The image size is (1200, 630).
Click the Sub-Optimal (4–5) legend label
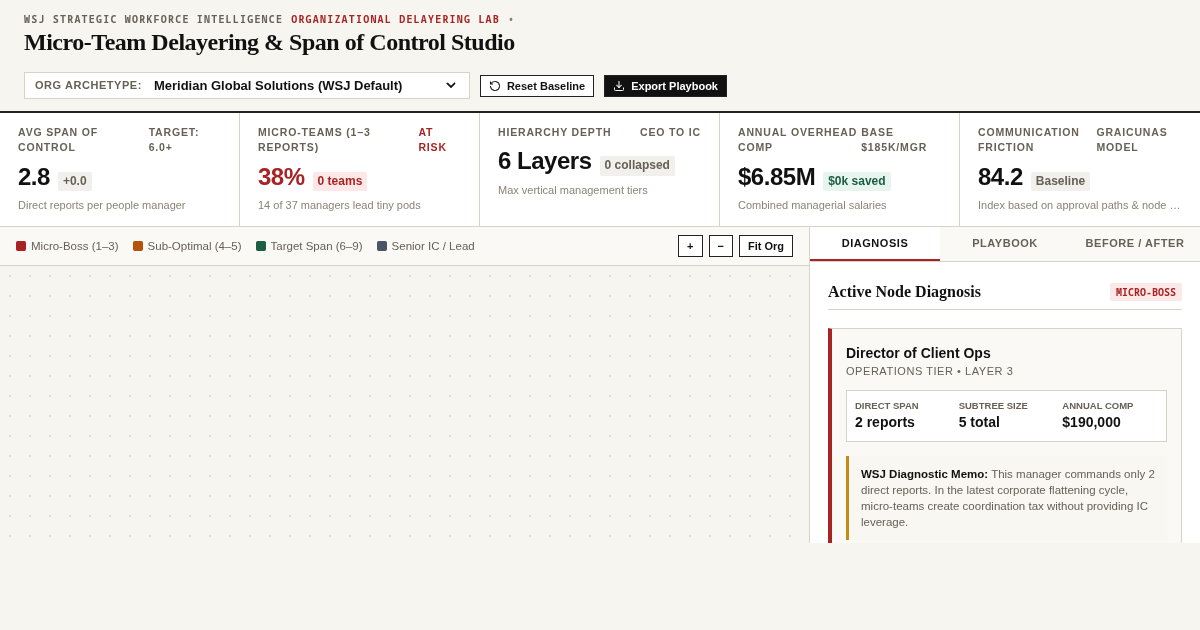coord(194,246)
